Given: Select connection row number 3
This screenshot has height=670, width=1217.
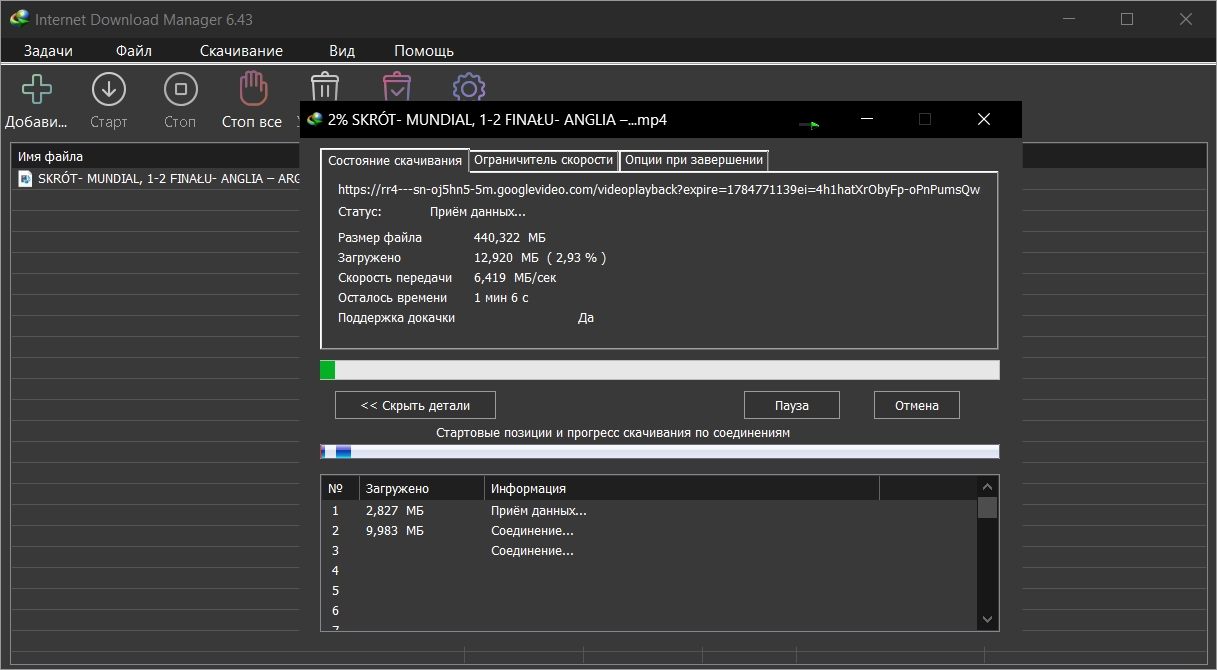Looking at the screenshot, I should [649, 551].
